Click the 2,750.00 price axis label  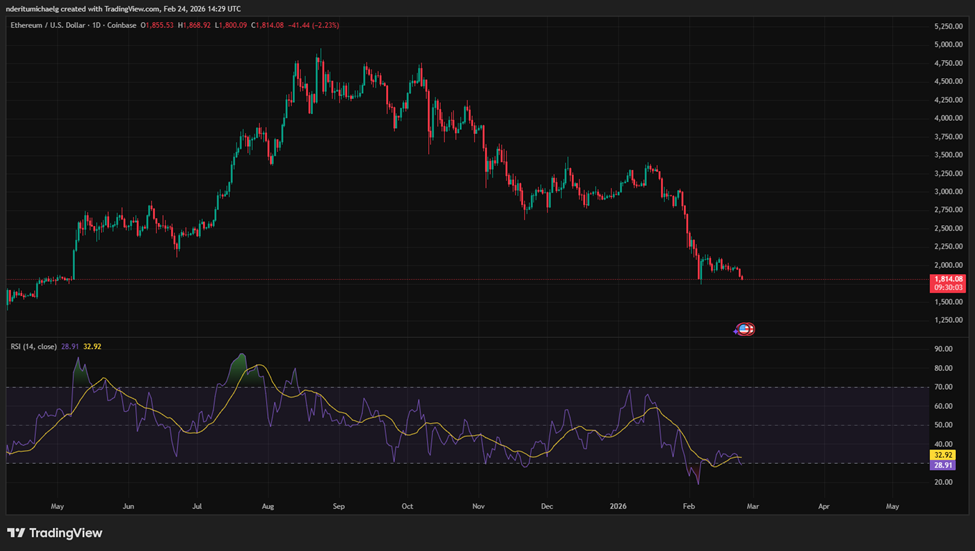click(948, 210)
